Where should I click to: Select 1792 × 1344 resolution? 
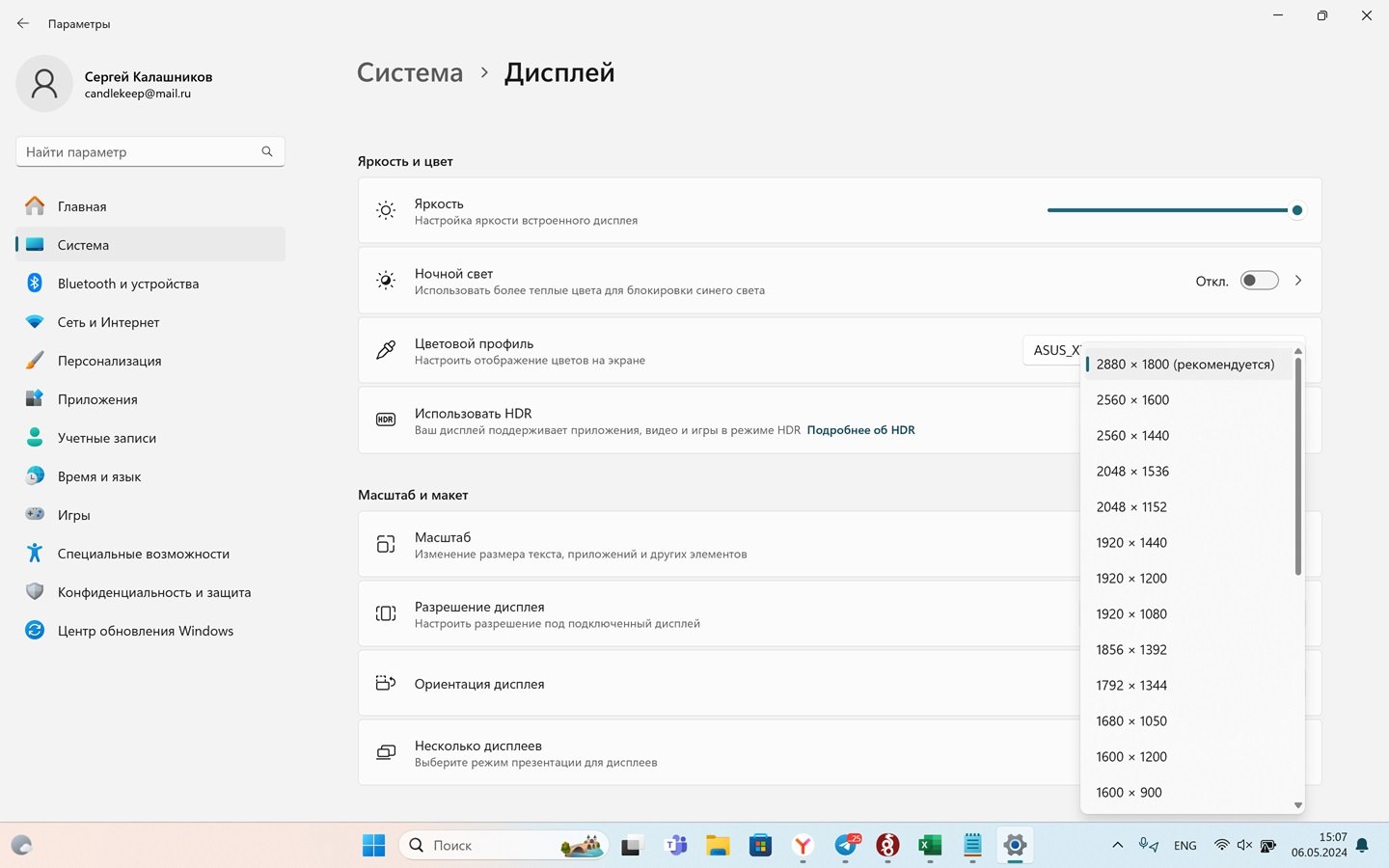[1188, 686]
